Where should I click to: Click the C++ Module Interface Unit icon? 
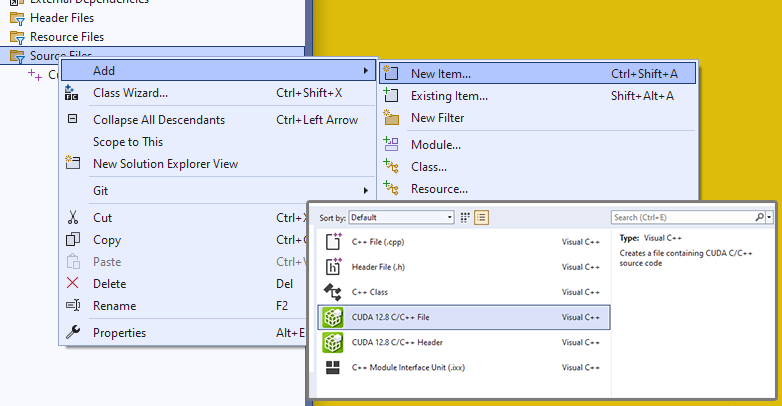point(333,368)
